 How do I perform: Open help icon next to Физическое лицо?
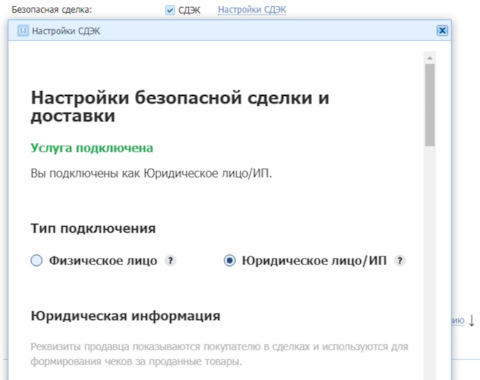pos(170,260)
